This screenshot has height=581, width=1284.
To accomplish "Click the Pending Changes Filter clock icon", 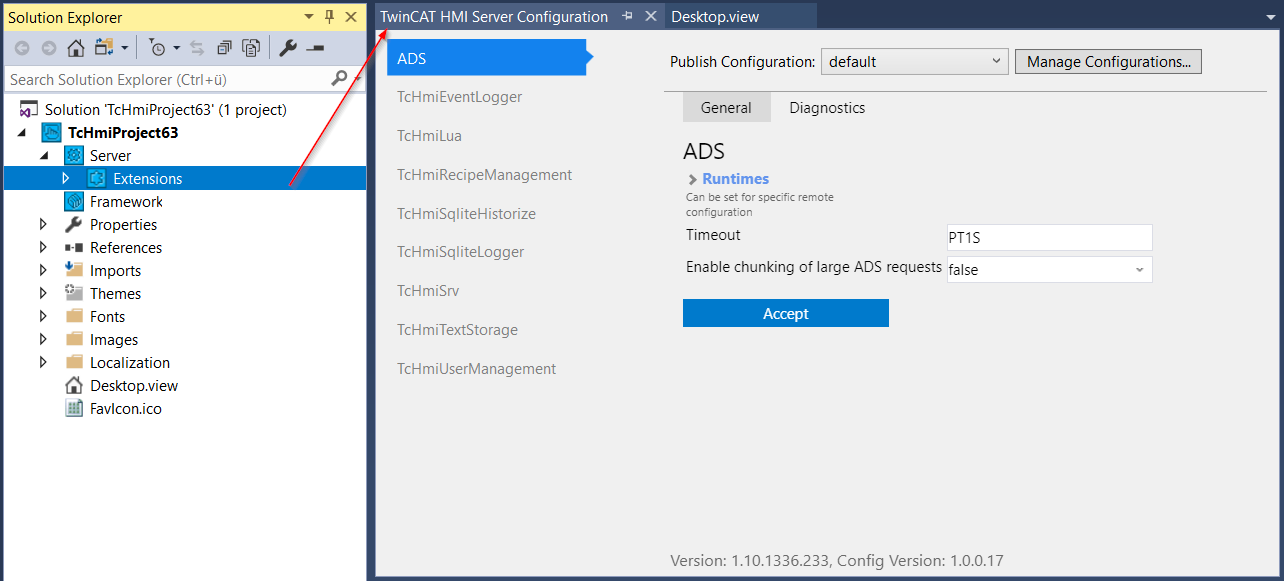I will click(x=158, y=48).
